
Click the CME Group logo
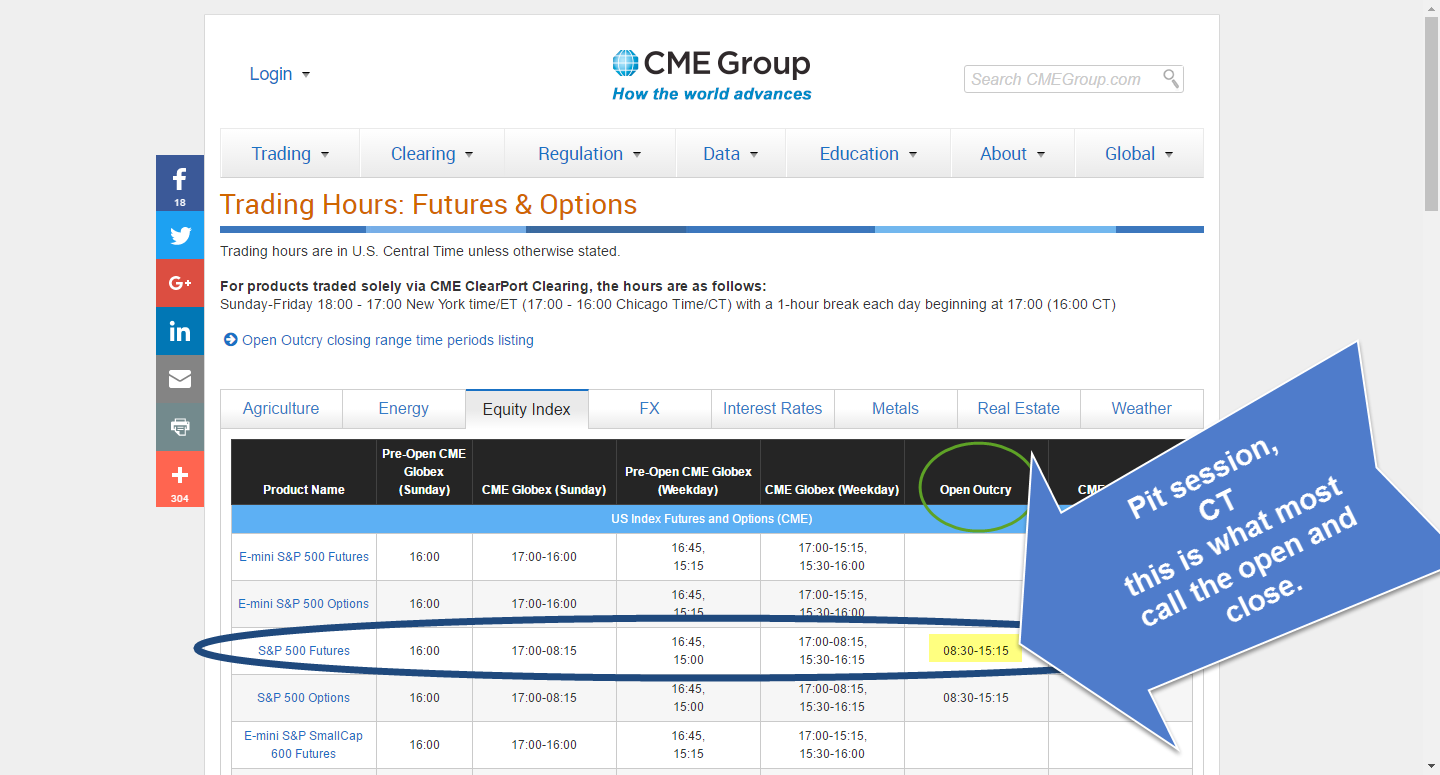click(x=711, y=76)
